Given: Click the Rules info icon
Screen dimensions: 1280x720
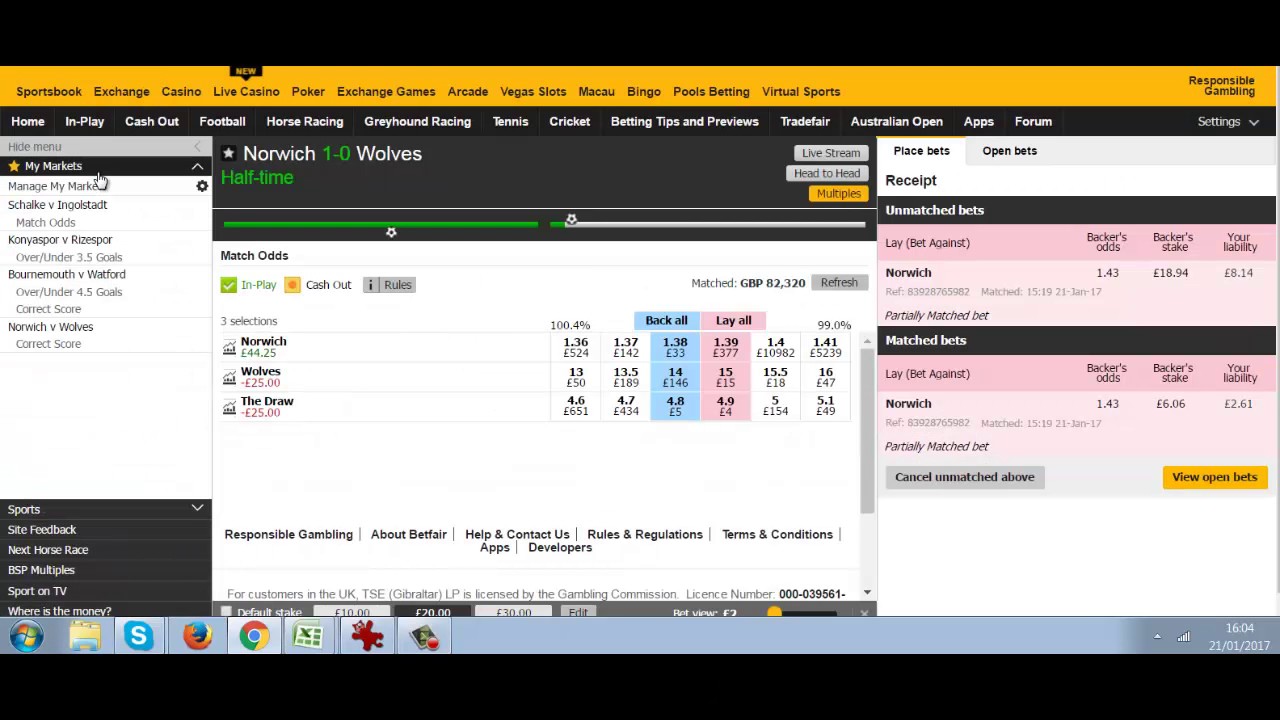Looking at the screenshot, I should pyautogui.click(x=371, y=285).
